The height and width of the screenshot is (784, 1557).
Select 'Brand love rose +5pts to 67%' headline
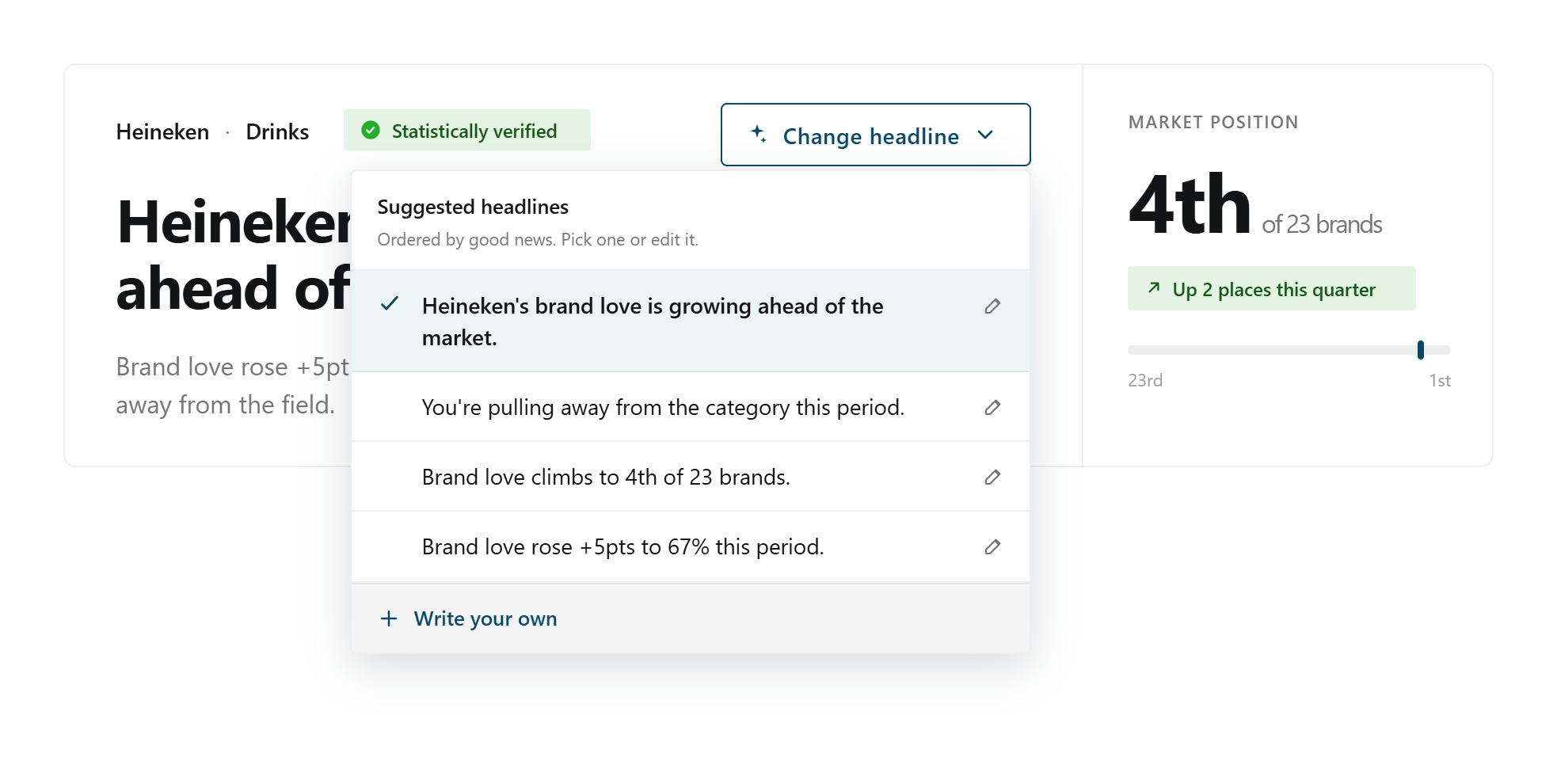coord(691,546)
